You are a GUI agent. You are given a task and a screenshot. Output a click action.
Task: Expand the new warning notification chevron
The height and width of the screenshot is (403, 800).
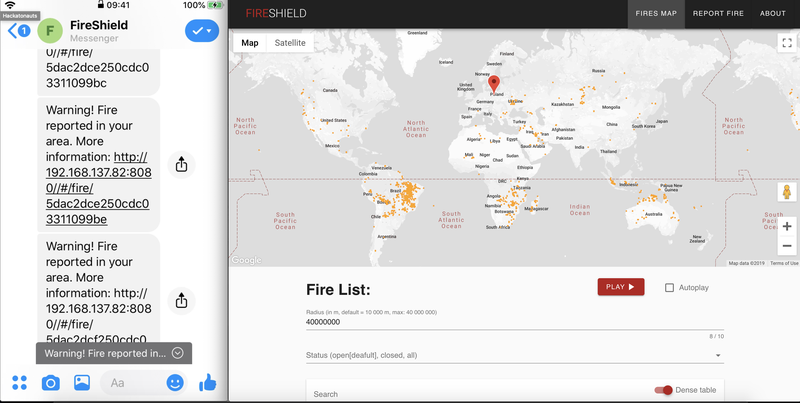click(x=177, y=353)
